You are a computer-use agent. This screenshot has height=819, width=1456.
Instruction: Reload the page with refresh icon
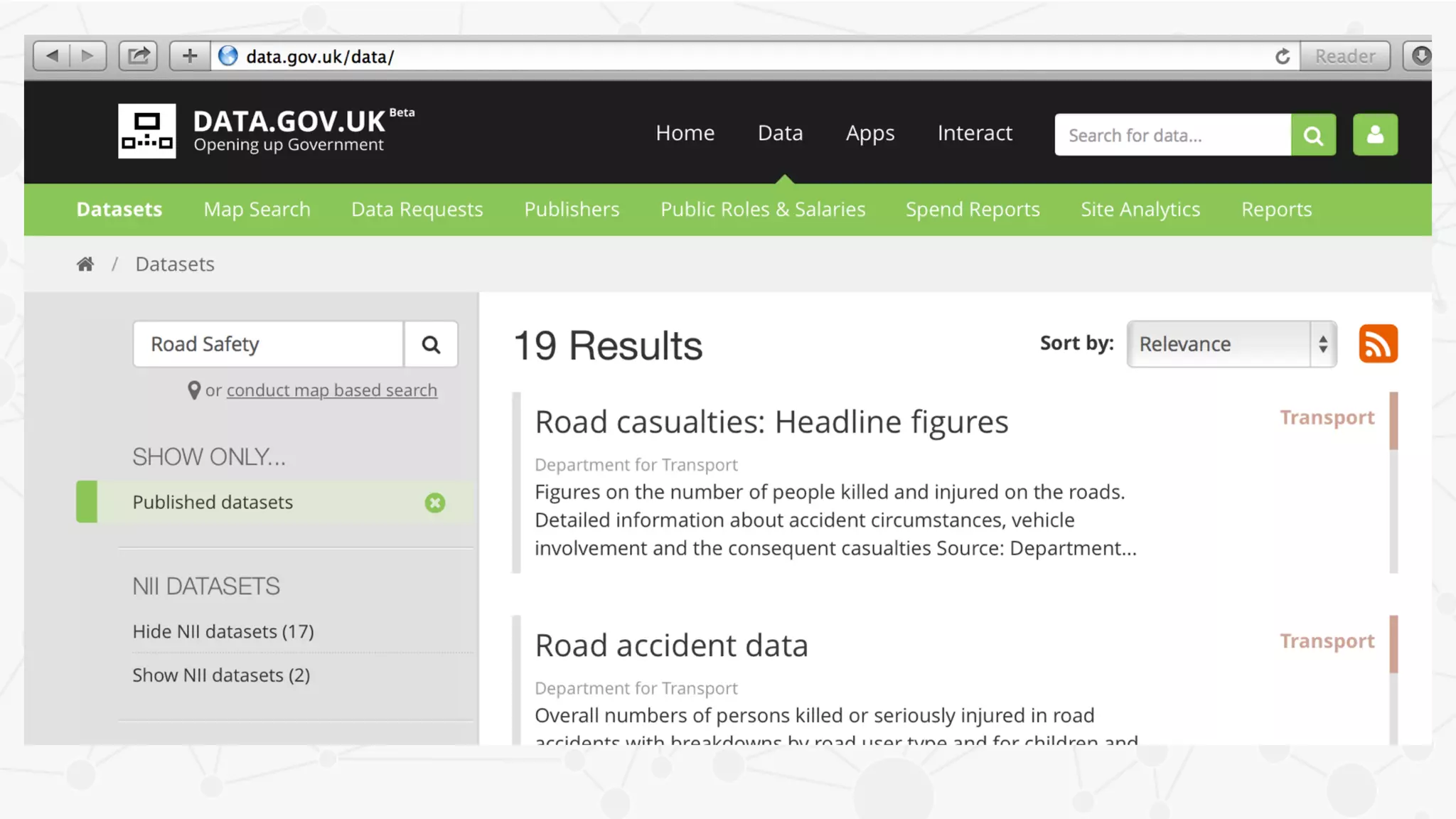pyautogui.click(x=1282, y=56)
